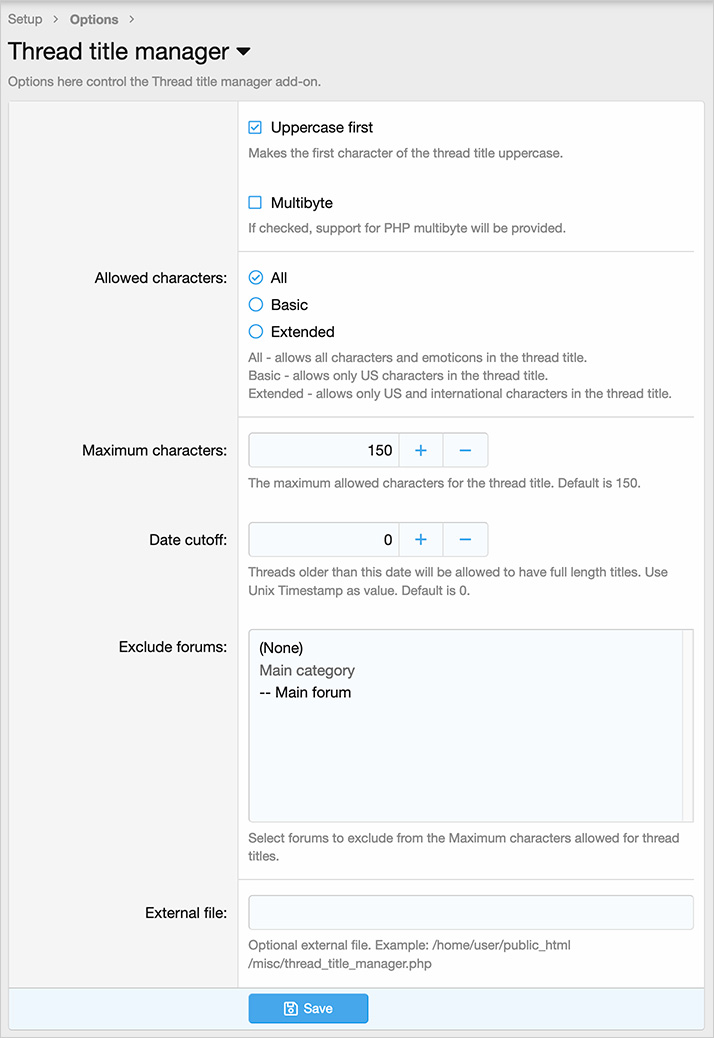Save the thread title options
The image size is (714, 1038).
click(x=308, y=1008)
